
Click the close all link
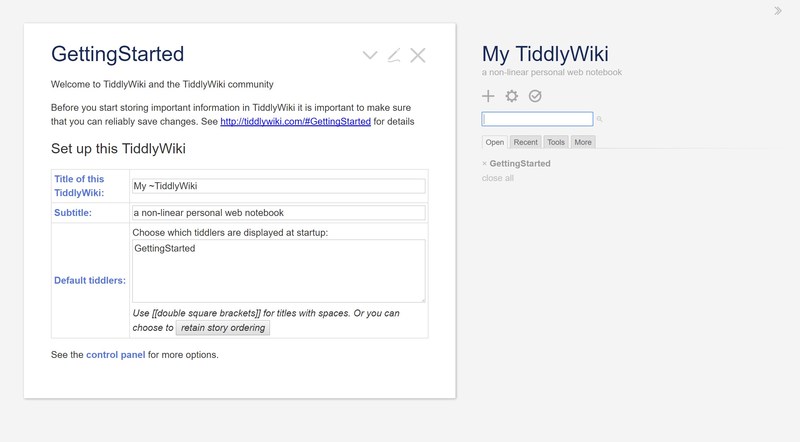(x=497, y=178)
